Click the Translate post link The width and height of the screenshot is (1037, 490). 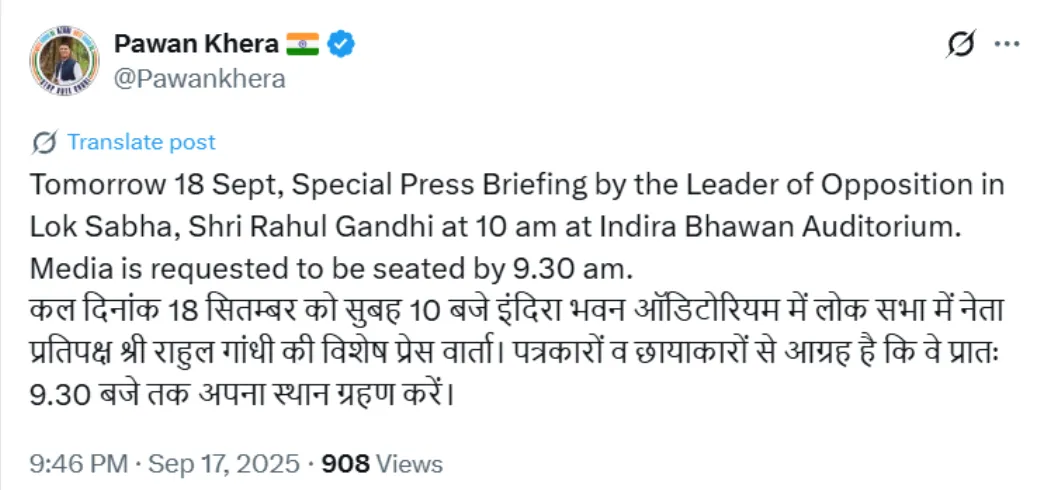[141, 143]
